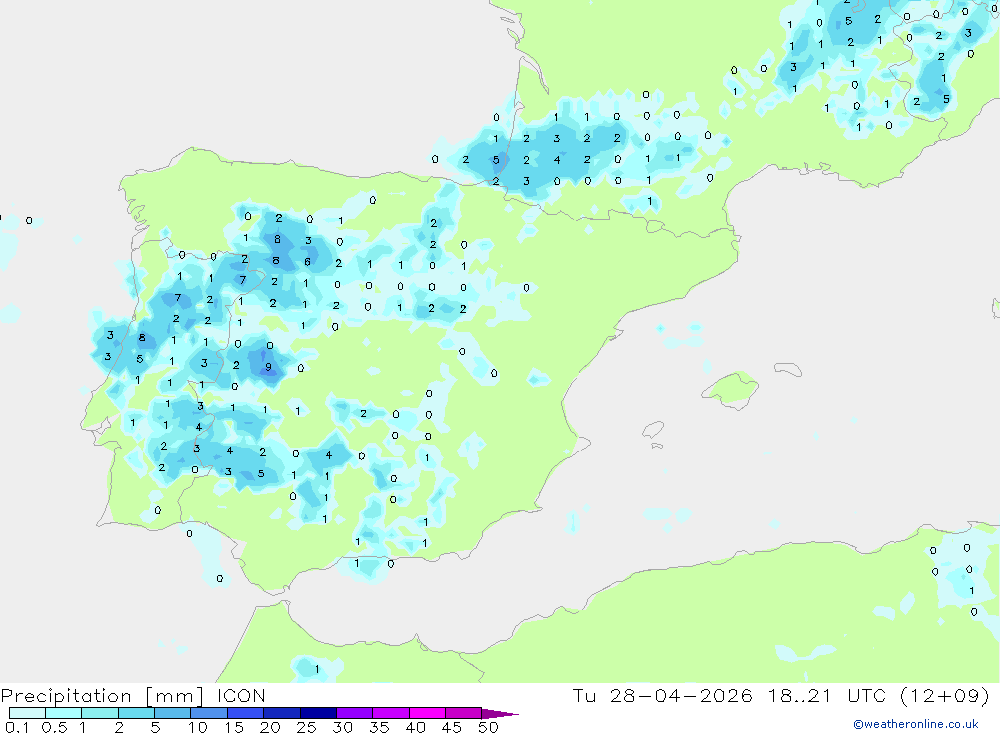The height and width of the screenshot is (733, 1000).
Task: Click the '40' legend scale label
Action: (x=416, y=727)
